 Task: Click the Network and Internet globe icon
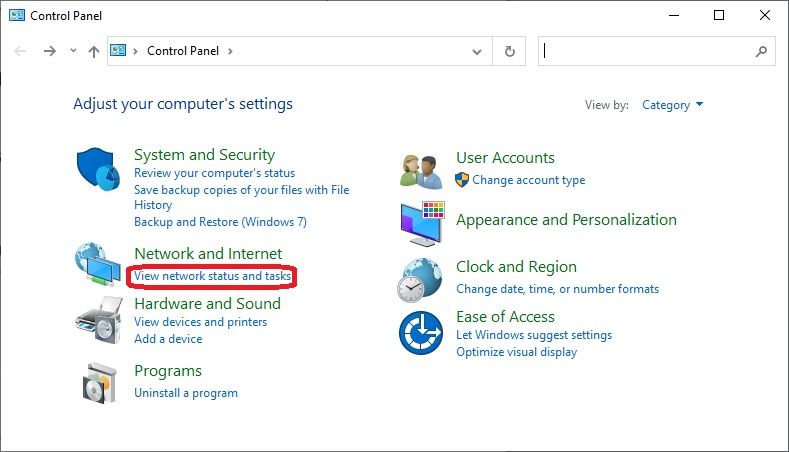(x=98, y=264)
